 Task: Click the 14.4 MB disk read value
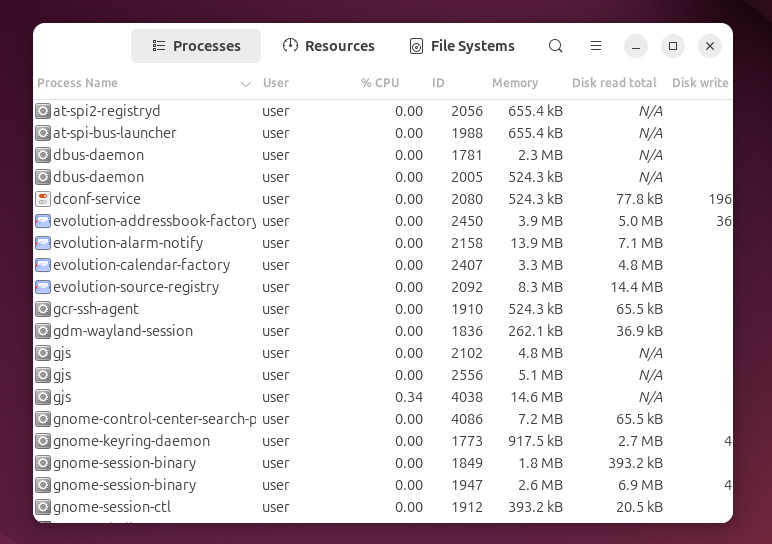[637, 287]
